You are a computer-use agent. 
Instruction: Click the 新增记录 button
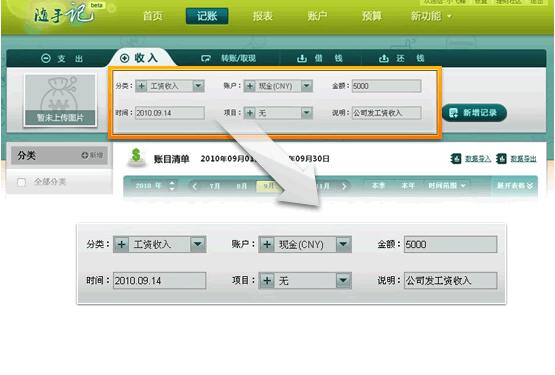coord(475,113)
